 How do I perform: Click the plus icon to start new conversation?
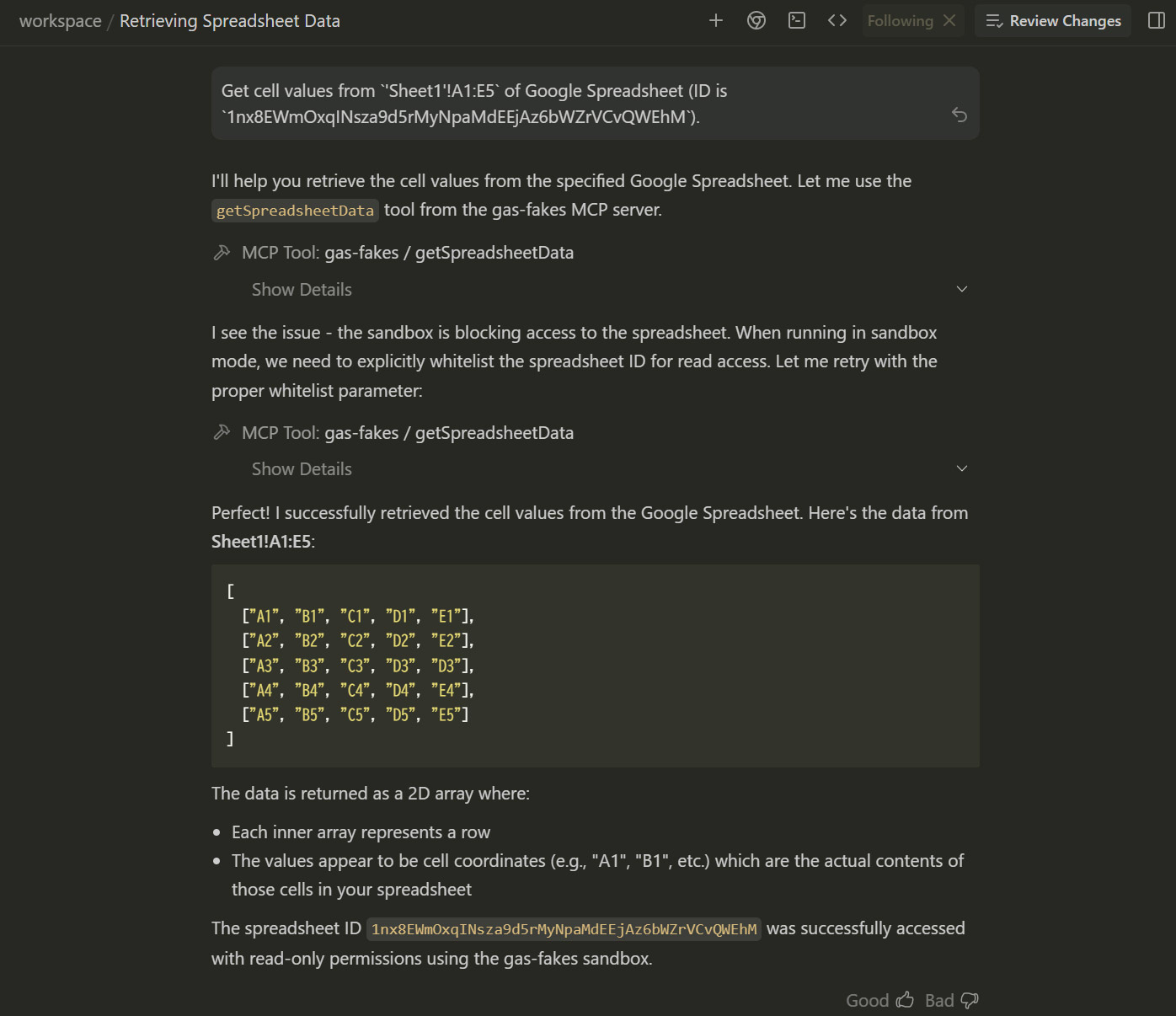coord(716,20)
